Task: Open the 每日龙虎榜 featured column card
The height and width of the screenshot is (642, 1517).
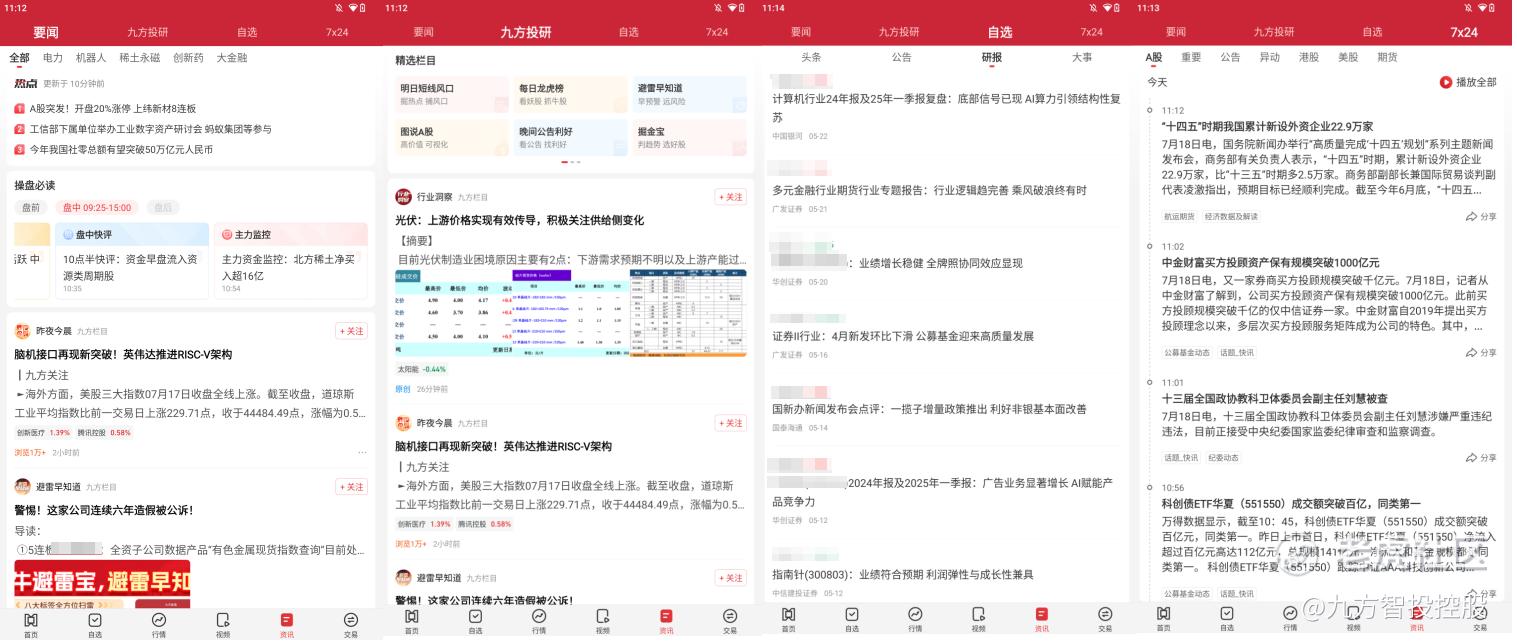Action: pyautogui.click(x=570, y=94)
